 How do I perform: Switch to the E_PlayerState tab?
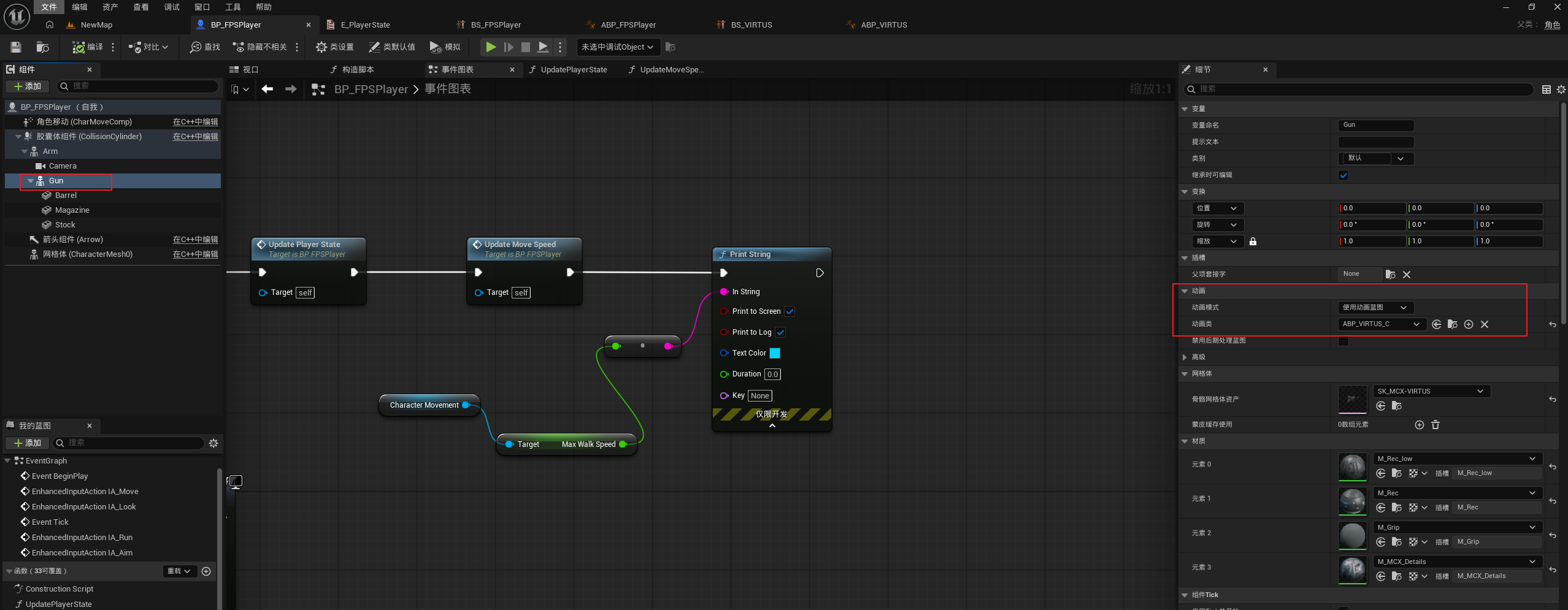tap(366, 25)
